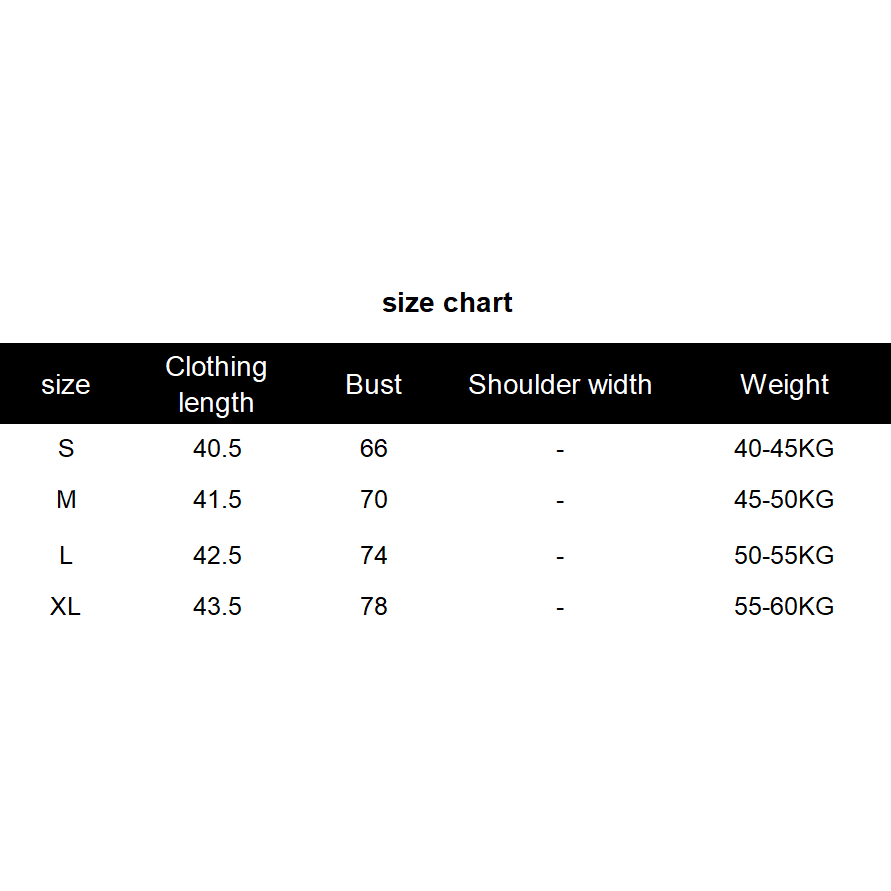Screen dimensions: 891x891
Task: Click the "size chart" title text
Action: point(447,303)
